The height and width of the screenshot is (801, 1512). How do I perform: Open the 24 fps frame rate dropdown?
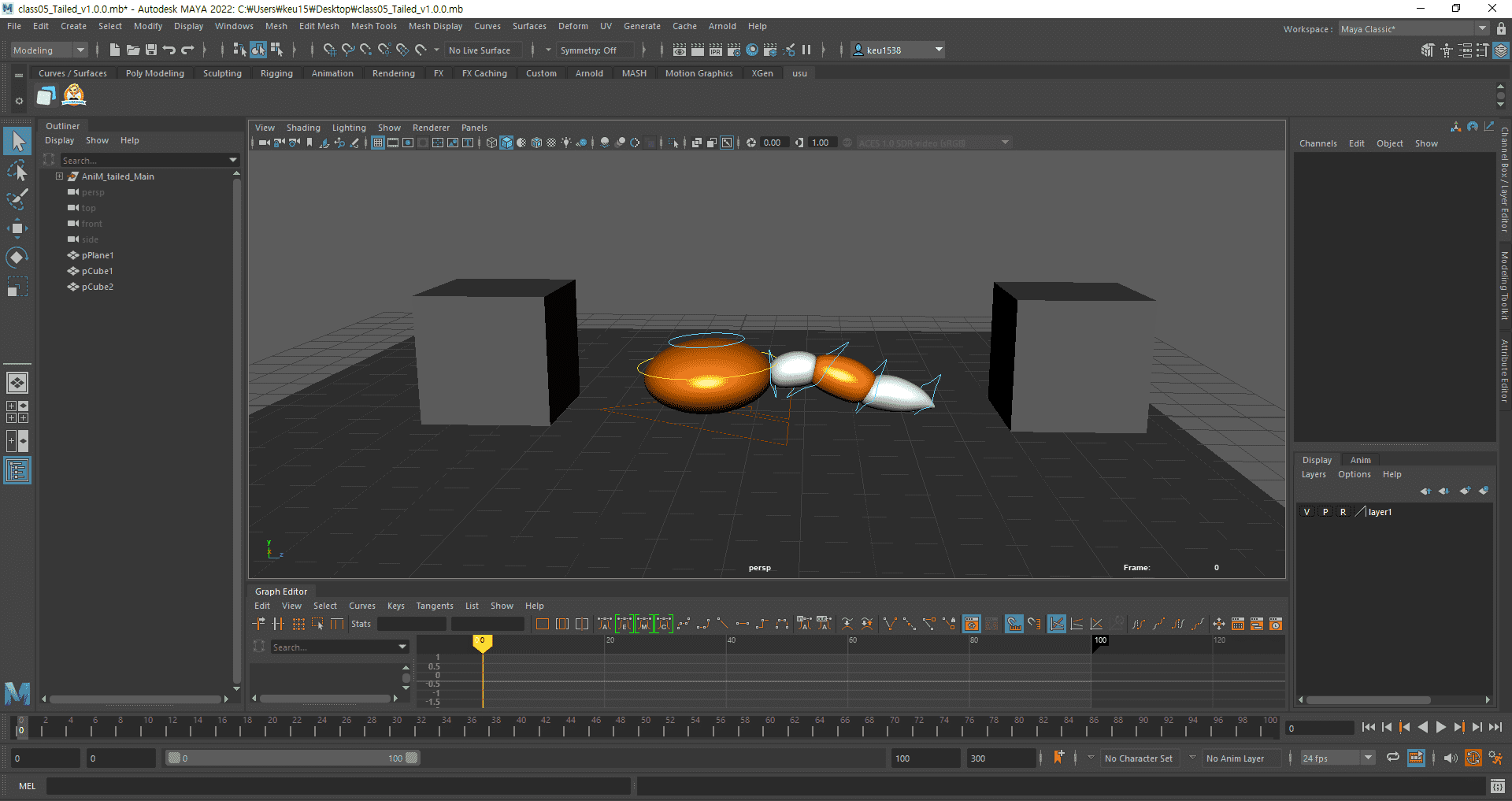coord(1336,758)
